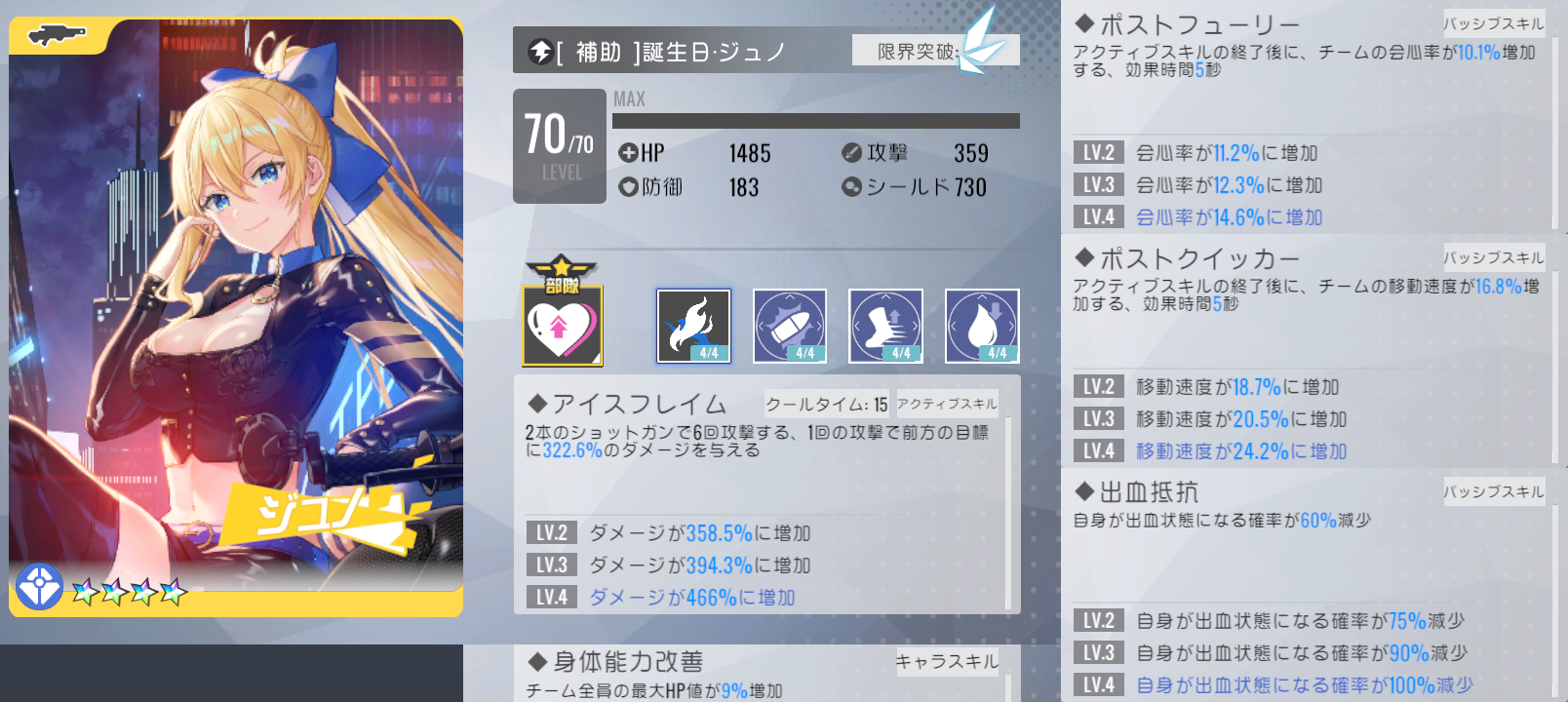Screen dimensions: 1568x702
Task: Click the blue crosshair badge on card
Action: pyautogui.click(x=39, y=587)
